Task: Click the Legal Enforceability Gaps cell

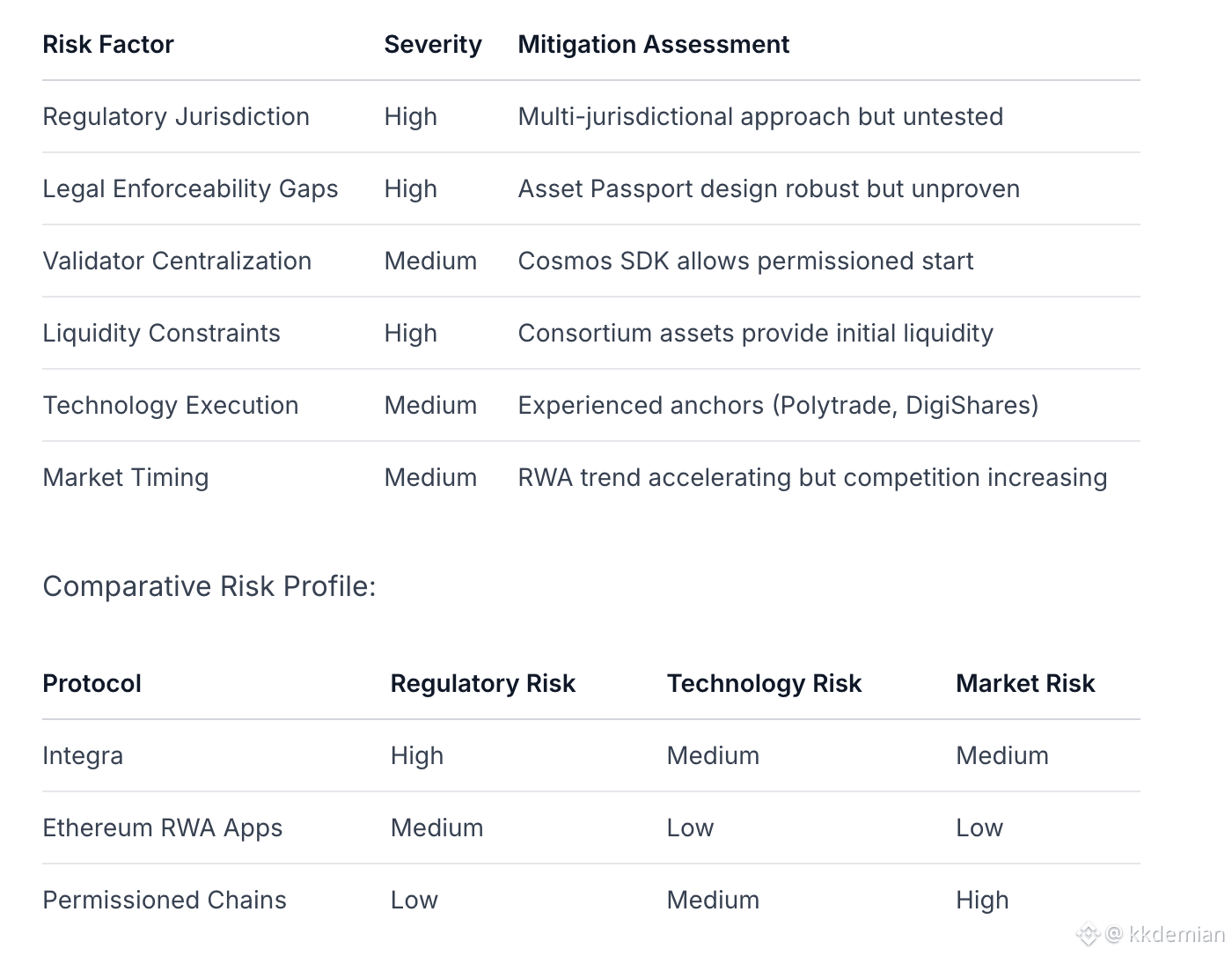Action: point(190,189)
